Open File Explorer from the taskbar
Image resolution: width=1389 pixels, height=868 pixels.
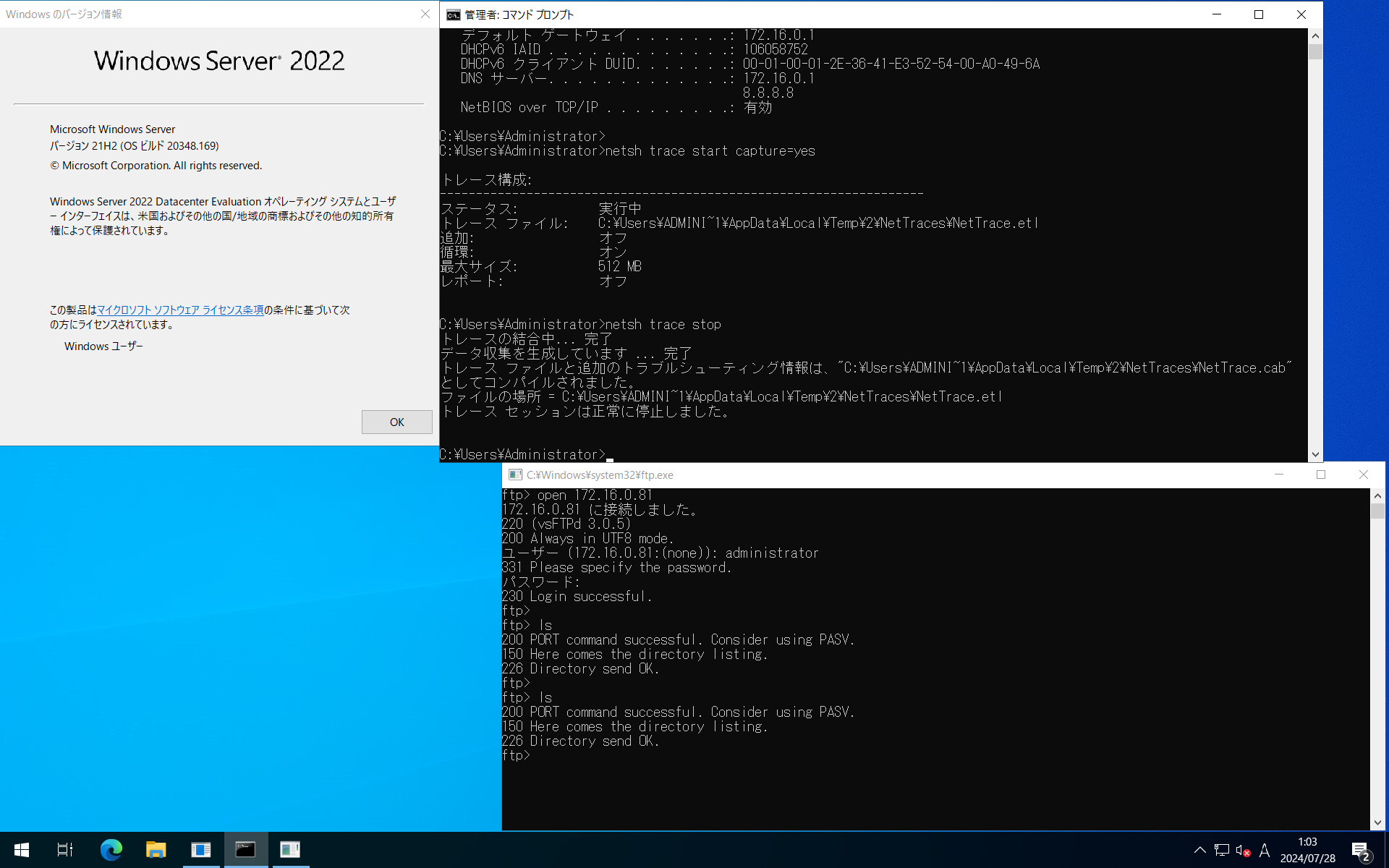tap(156, 850)
